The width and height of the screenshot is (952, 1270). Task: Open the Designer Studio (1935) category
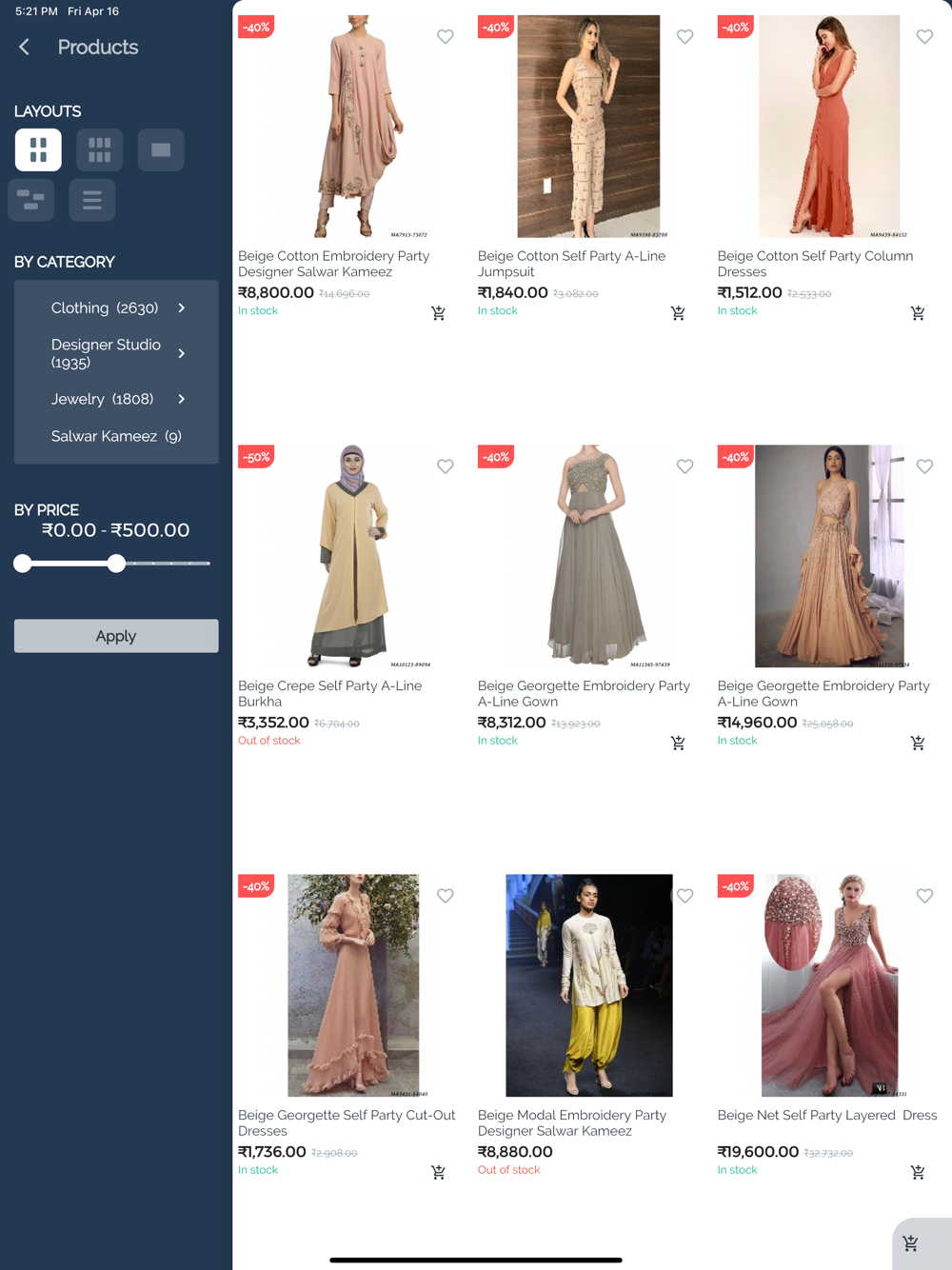click(106, 353)
